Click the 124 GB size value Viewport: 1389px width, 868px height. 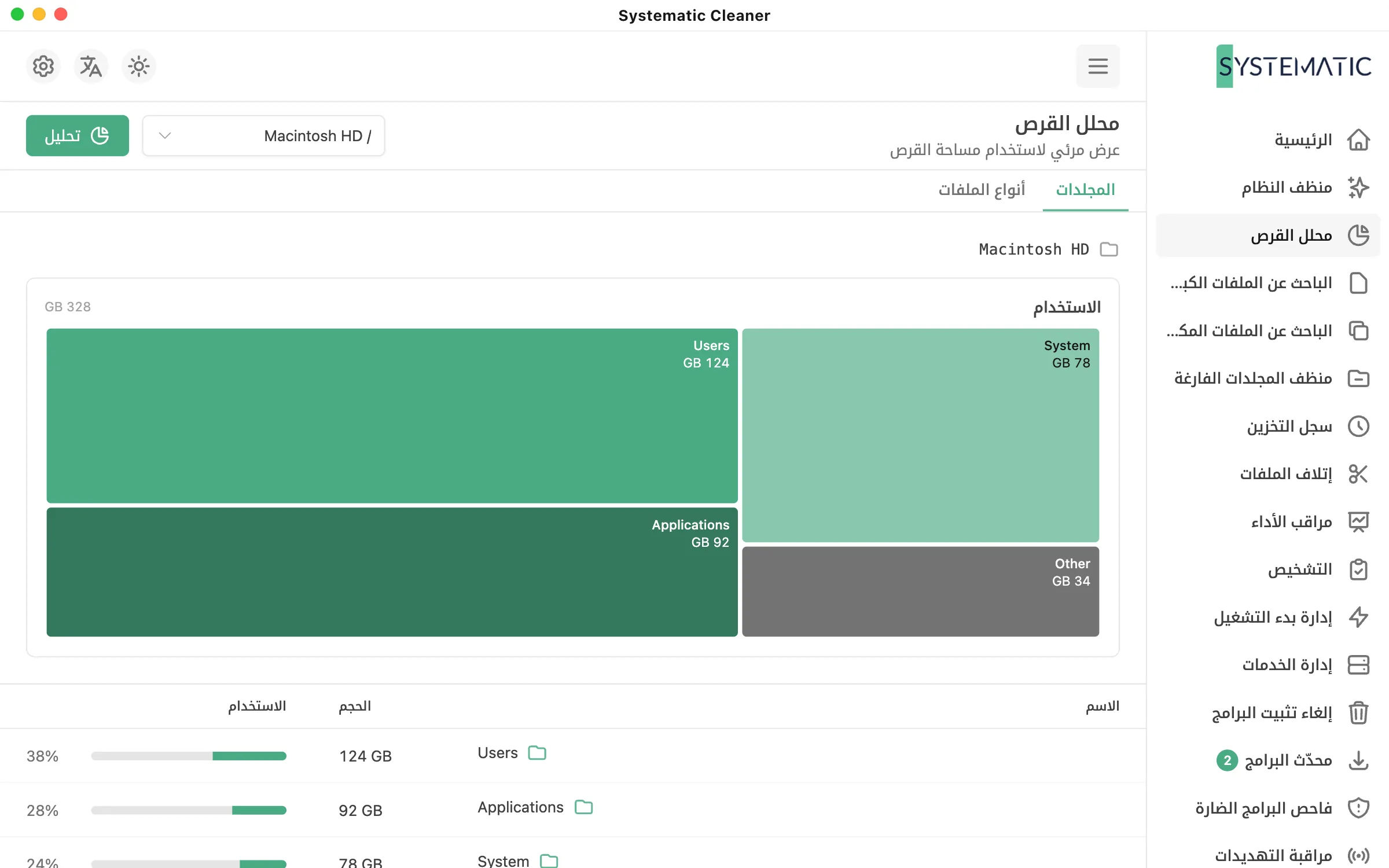[x=365, y=756]
